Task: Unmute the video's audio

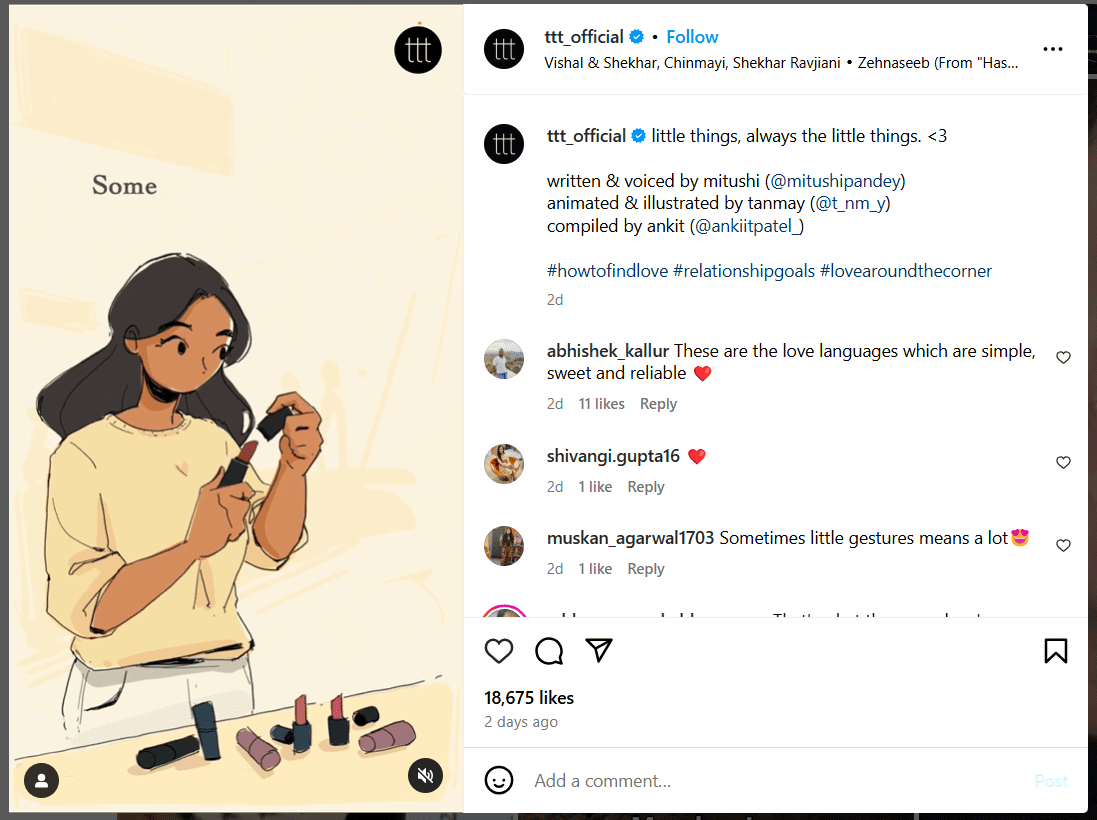Action: (x=425, y=776)
